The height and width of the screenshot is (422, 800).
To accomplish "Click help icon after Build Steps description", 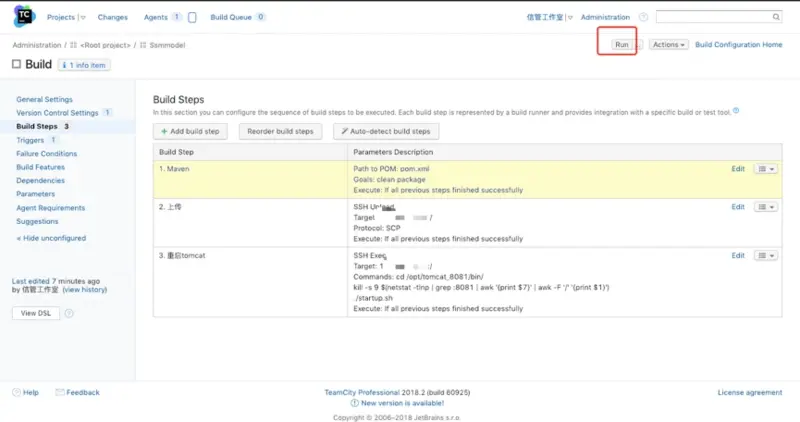I will [736, 110].
